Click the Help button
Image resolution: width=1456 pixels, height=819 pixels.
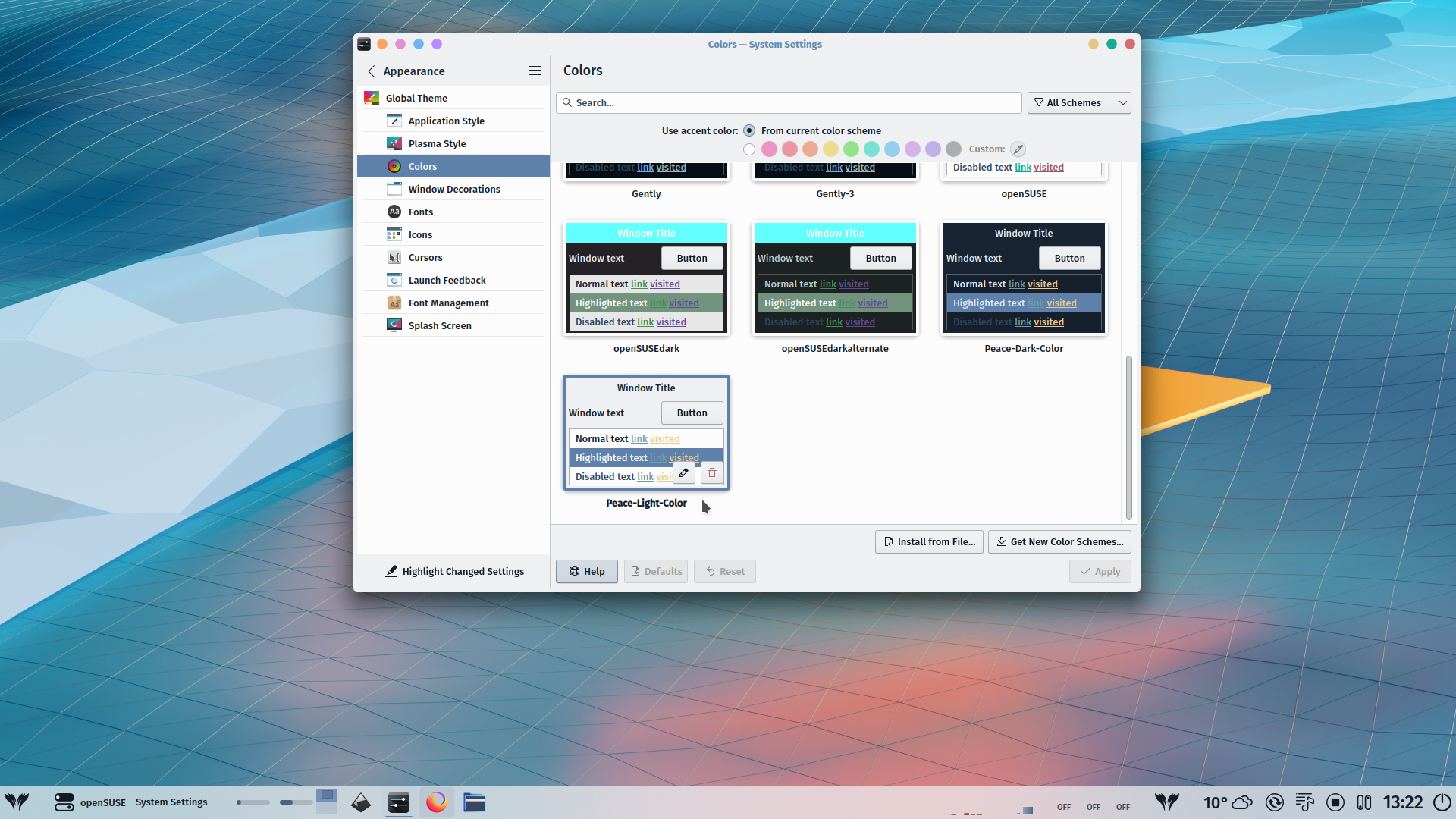[587, 571]
